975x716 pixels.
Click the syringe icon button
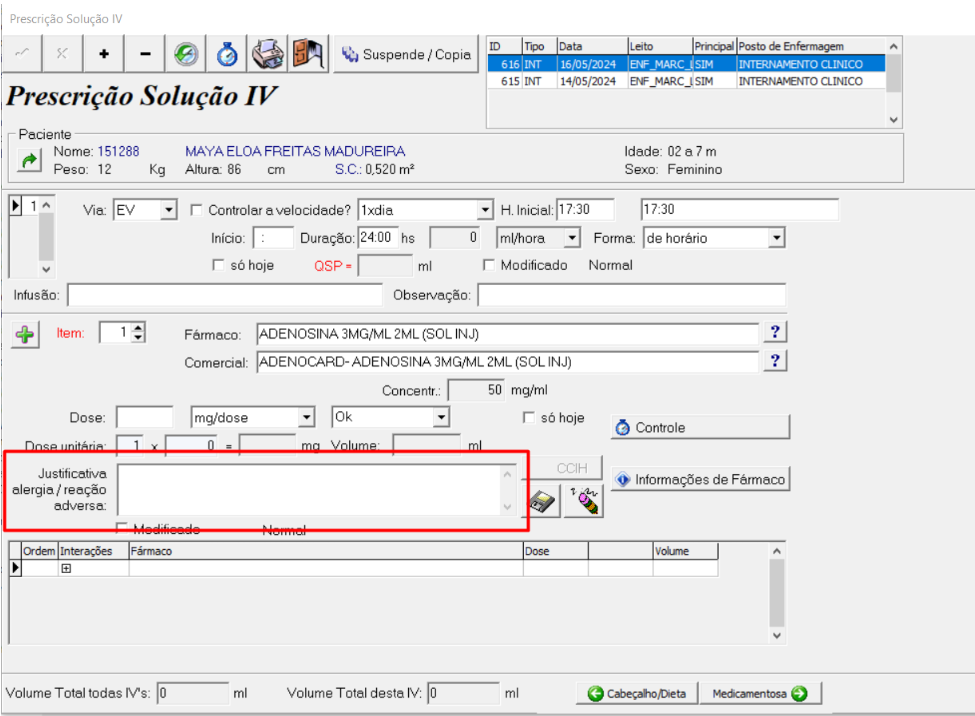(x=585, y=501)
